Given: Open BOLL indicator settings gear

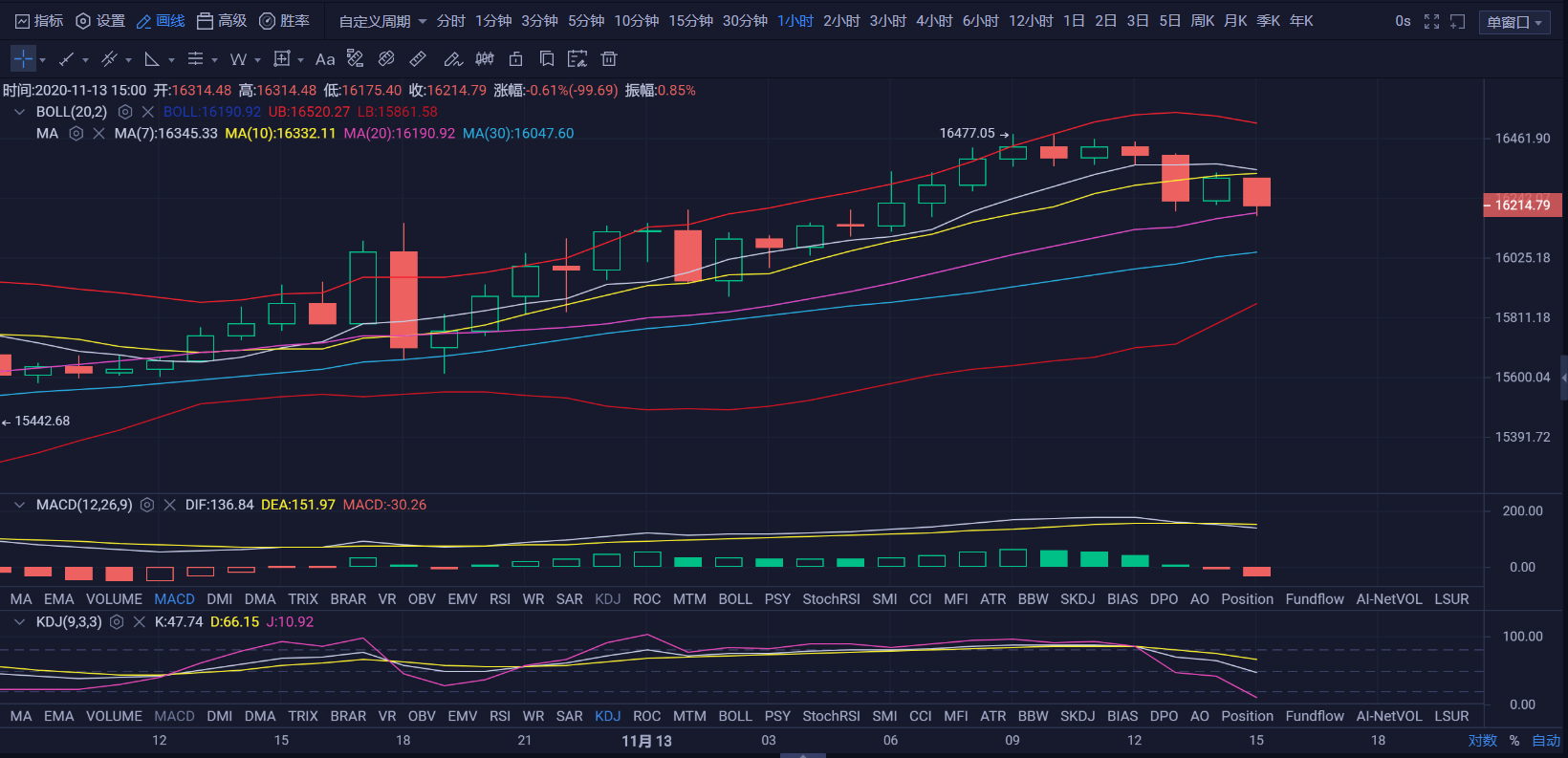Looking at the screenshot, I should click(x=125, y=112).
